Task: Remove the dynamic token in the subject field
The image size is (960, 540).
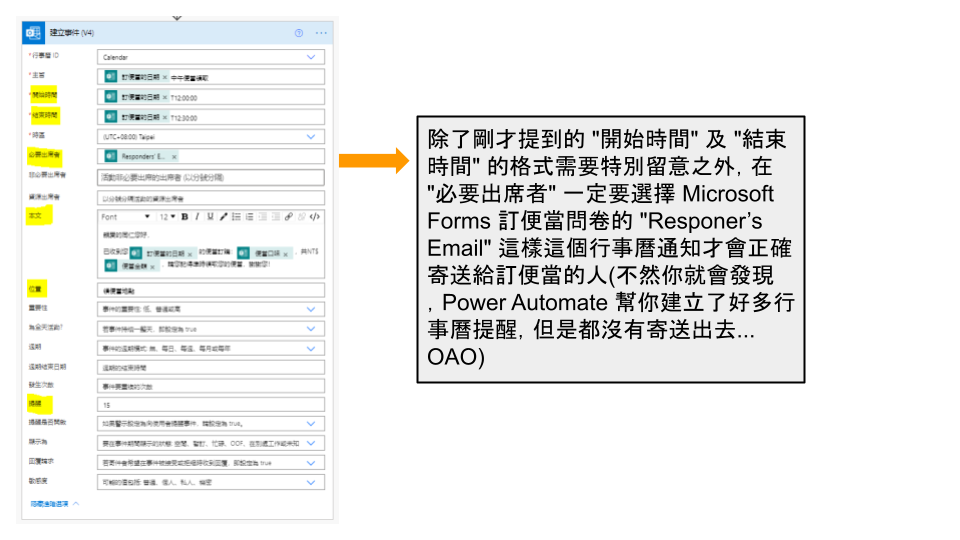Action: click(165, 78)
